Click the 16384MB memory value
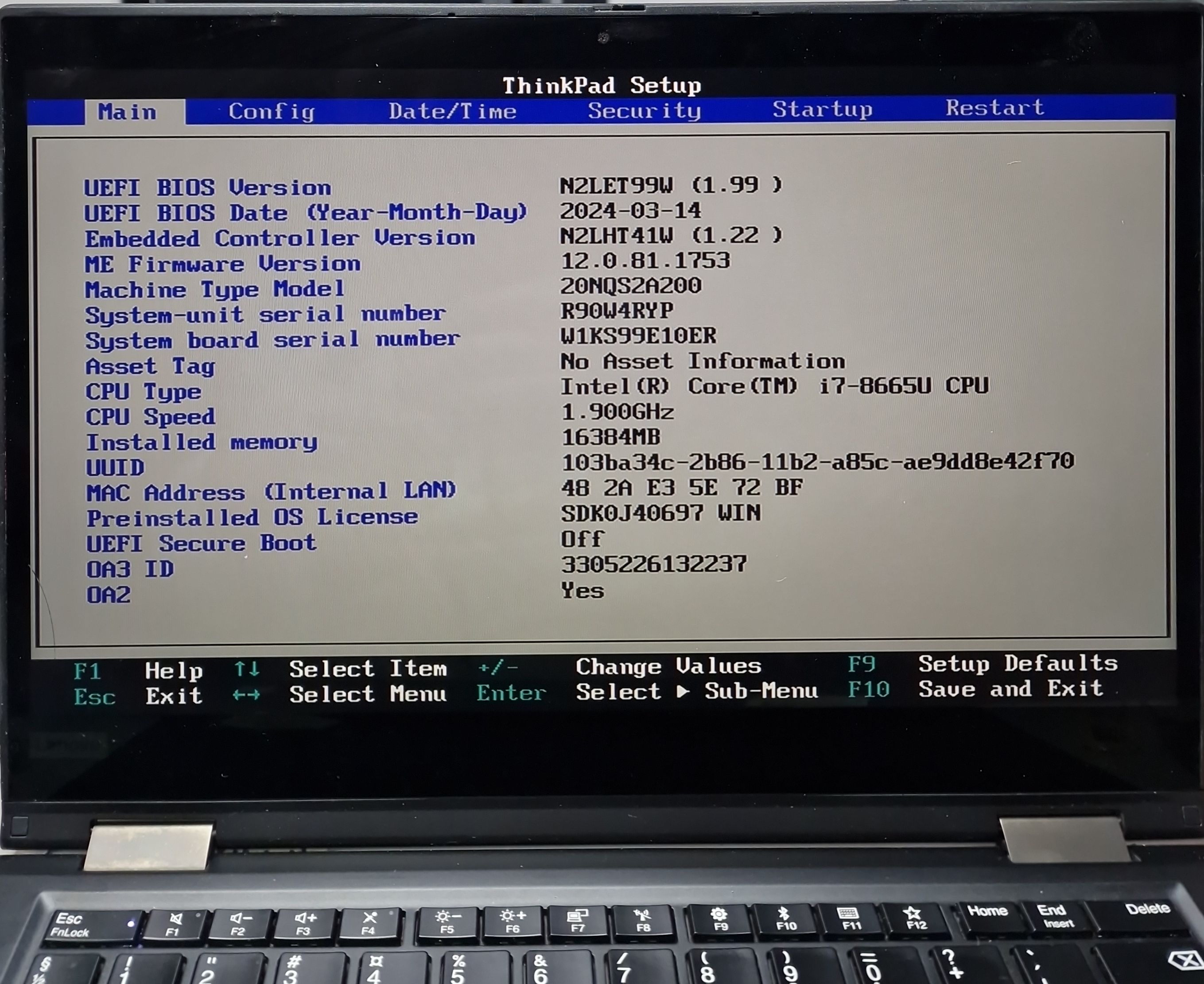Viewport: 1204px width, 984px height. 611,437
